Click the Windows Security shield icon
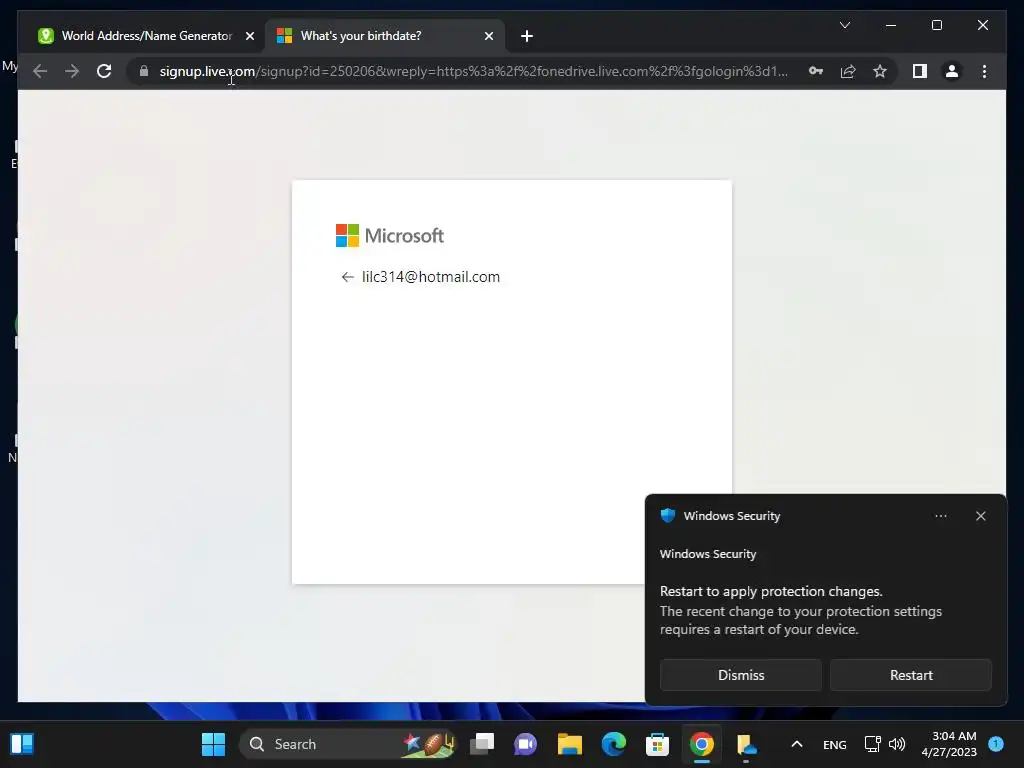The image size is (1024, 768). tap(667, 515)
